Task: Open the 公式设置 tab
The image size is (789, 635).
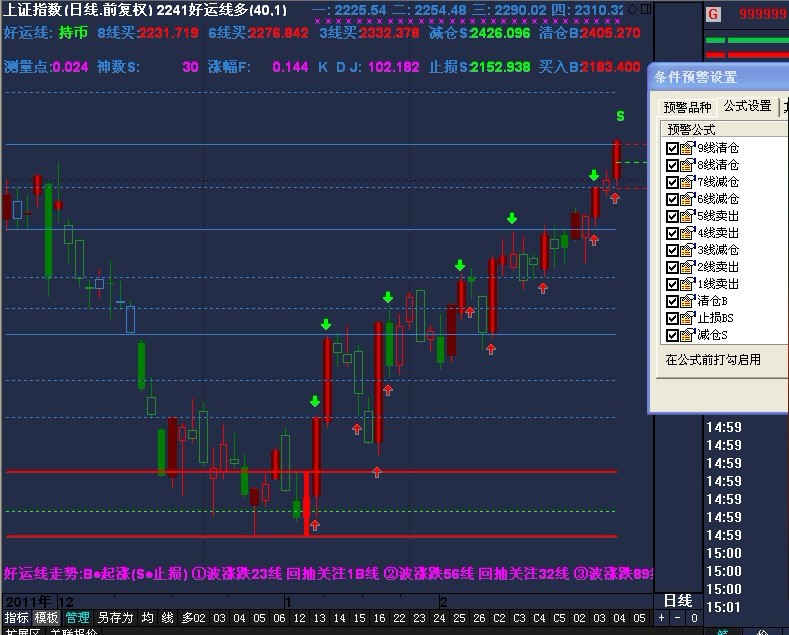Action: coord(747,107)
